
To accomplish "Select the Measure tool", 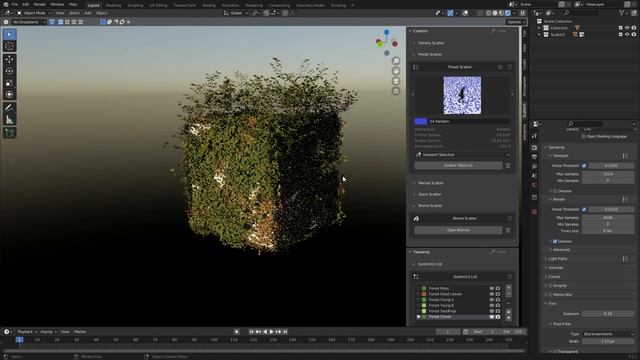I will click(x=9, y=120).
